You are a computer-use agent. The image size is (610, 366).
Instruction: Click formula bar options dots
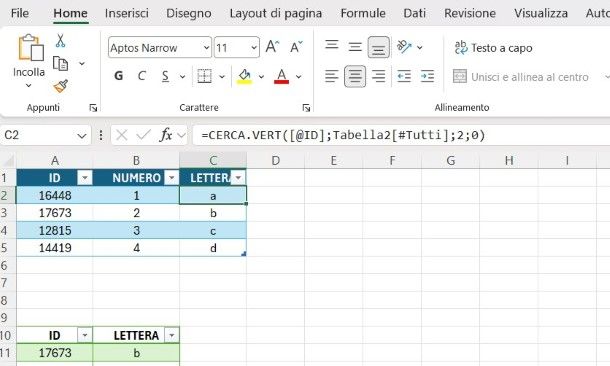(x=101, y=135)
